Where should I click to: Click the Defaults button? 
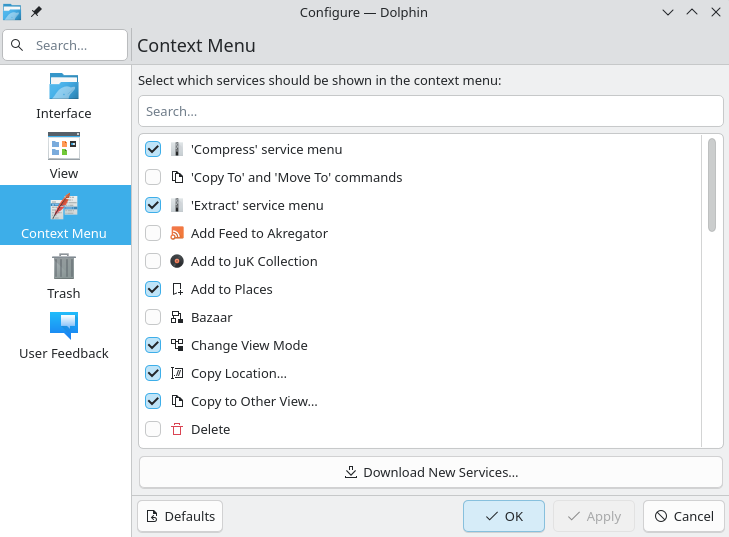(180, 516)
